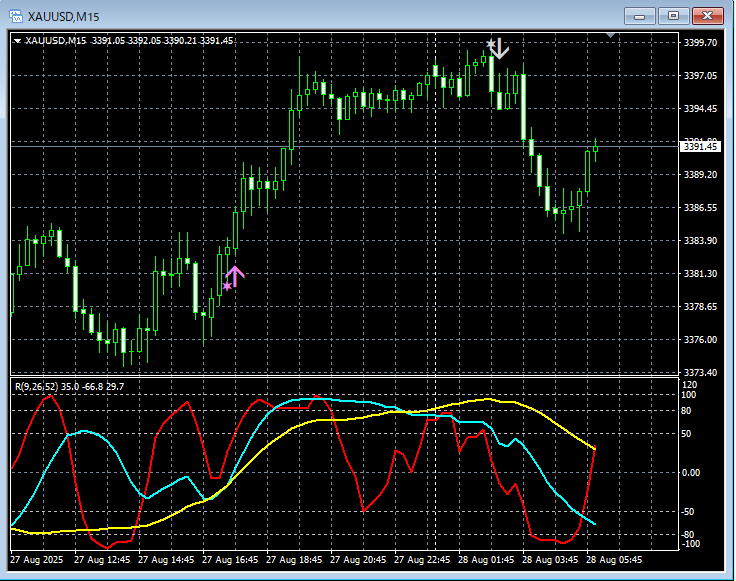736x581 pixels.
Task: Minimize the XAUUSD chart window
Action: click(639, 16)
